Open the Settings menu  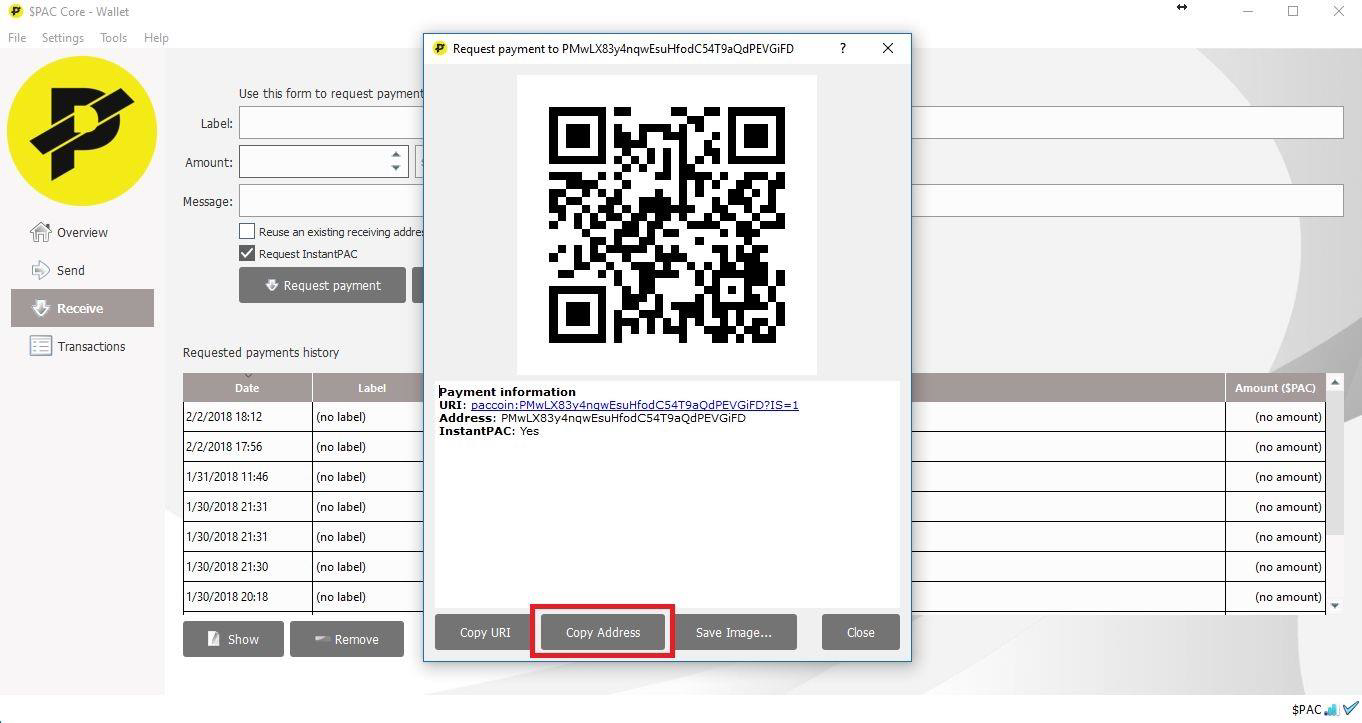coord(62,38)
